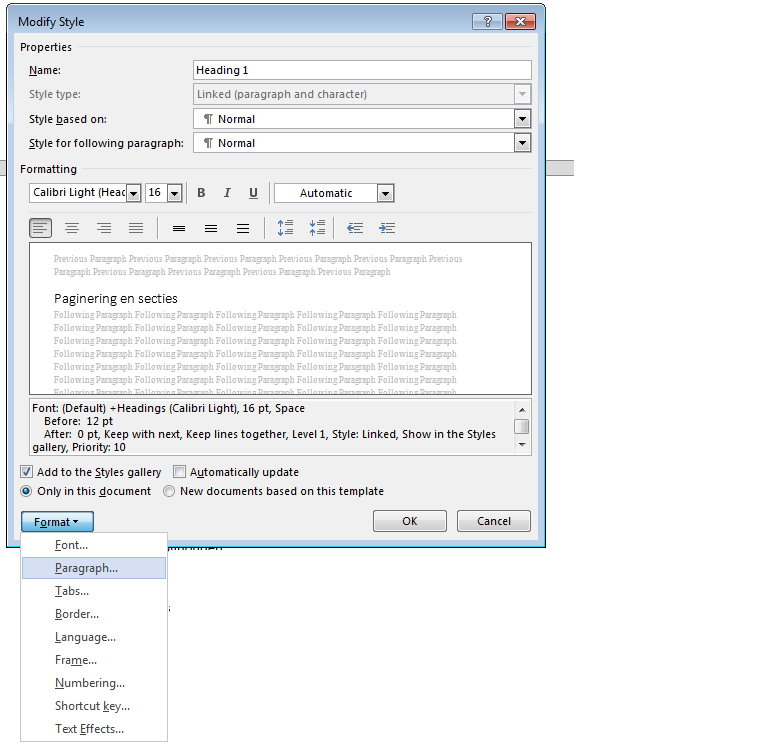Toggle Bold formatting button
The height and width of the screenshot is (744, 768).
tap(201, 193)
